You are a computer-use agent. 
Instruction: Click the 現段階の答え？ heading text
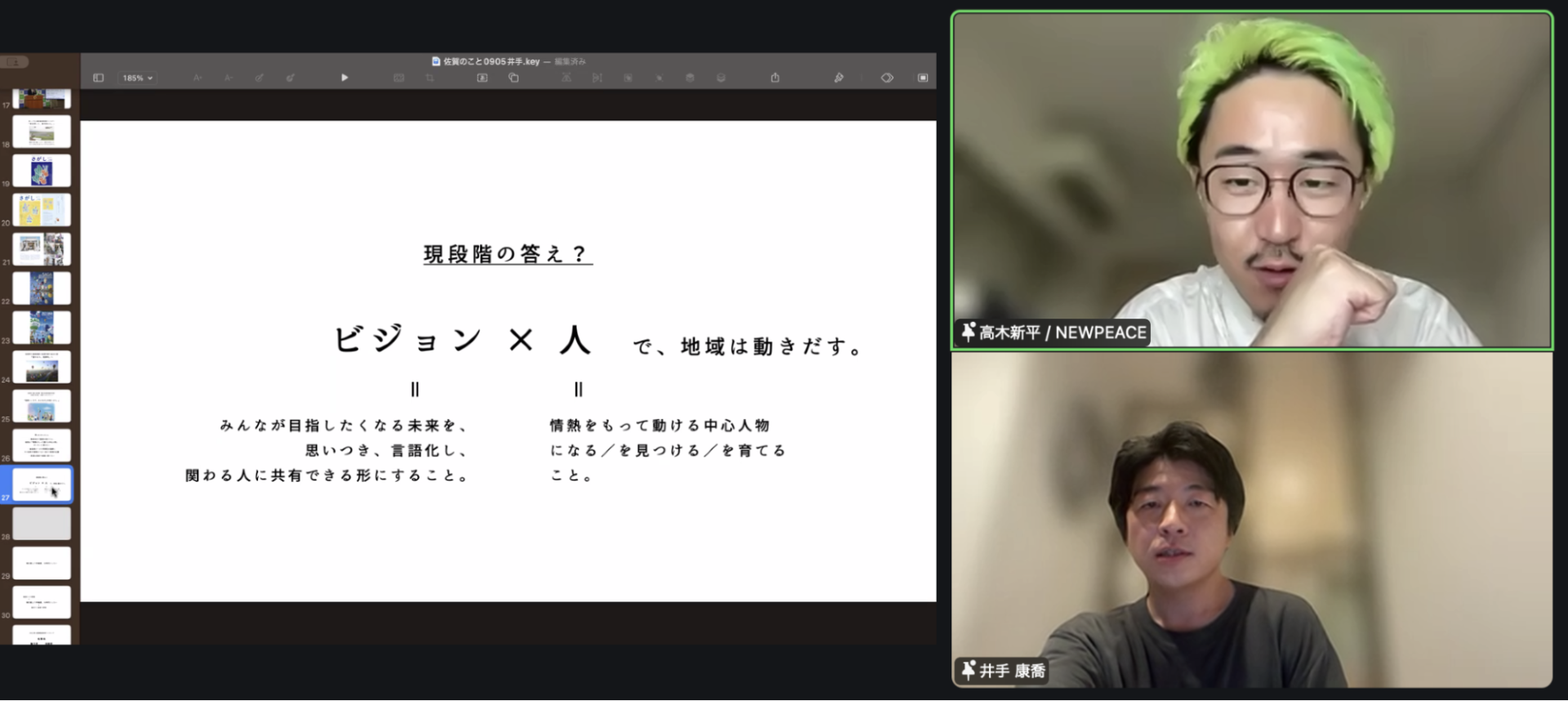pyautogui.click(x=507, y=254)
